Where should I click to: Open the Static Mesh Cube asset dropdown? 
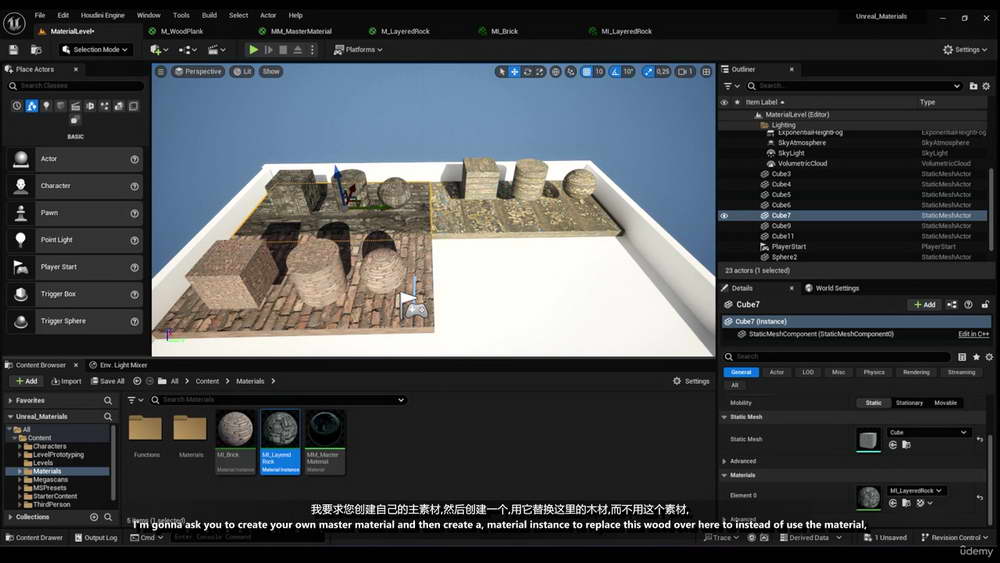pyautogui.click(x=929, y=432)
